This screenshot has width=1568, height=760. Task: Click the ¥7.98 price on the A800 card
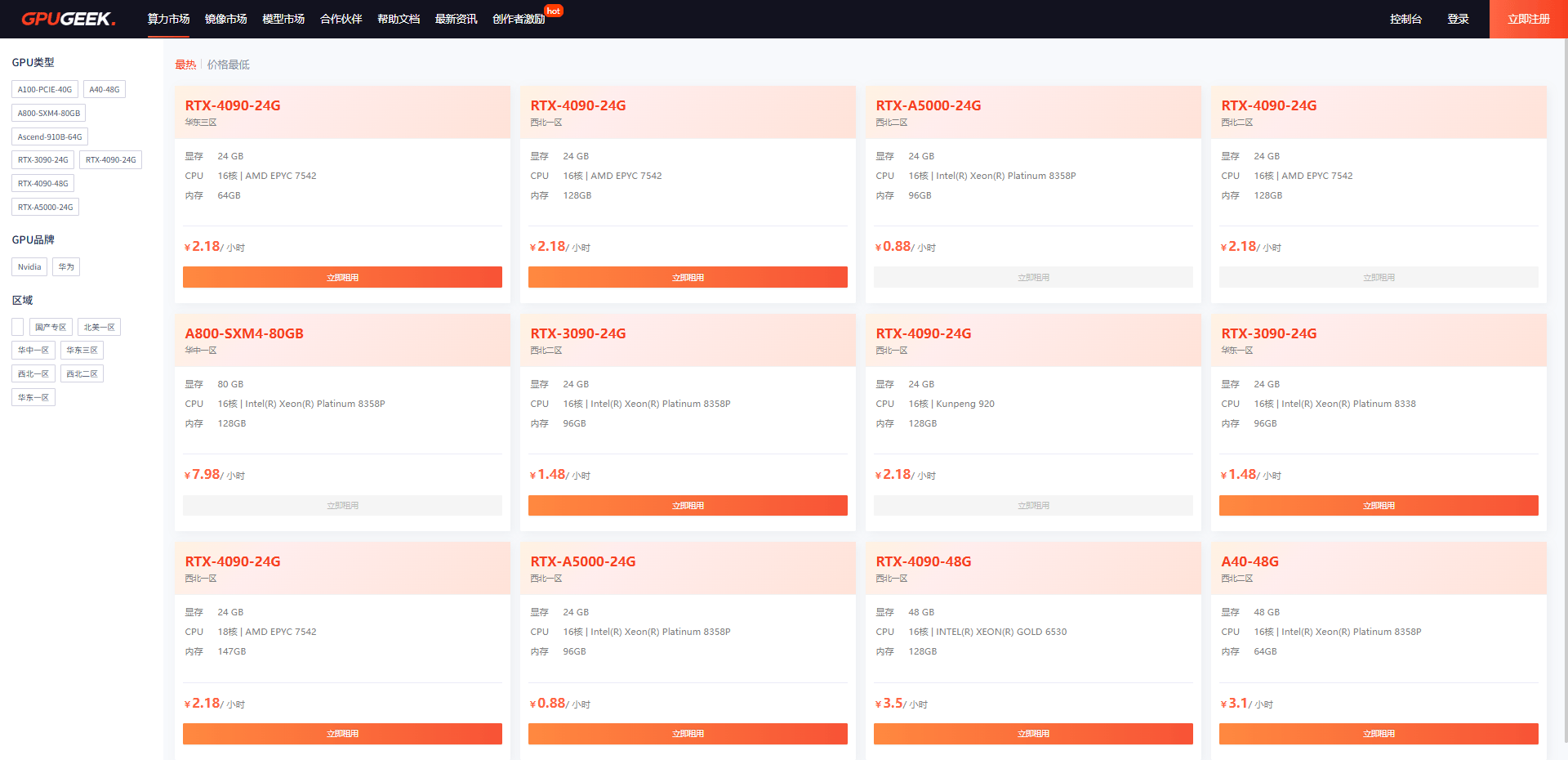coord(203,474)
